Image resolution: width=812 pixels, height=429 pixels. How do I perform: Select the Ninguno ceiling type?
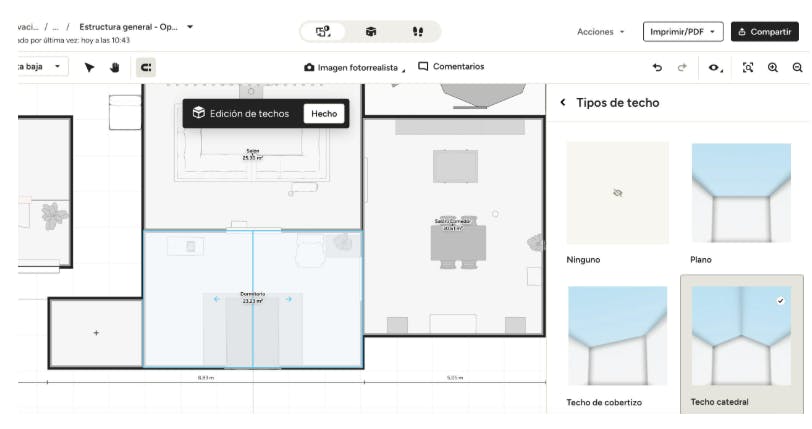(617, 193)
